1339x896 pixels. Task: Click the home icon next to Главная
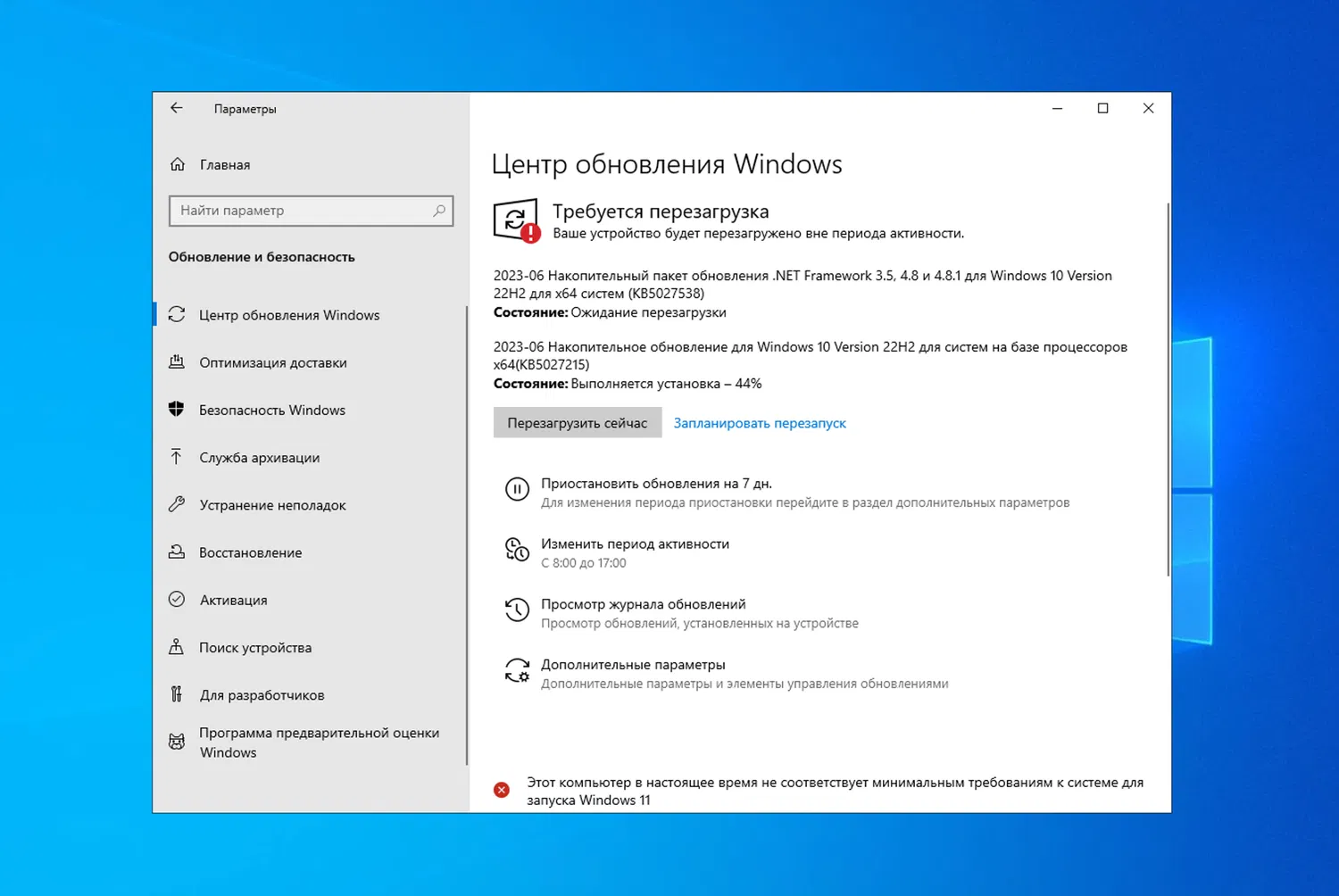[178, 164]
